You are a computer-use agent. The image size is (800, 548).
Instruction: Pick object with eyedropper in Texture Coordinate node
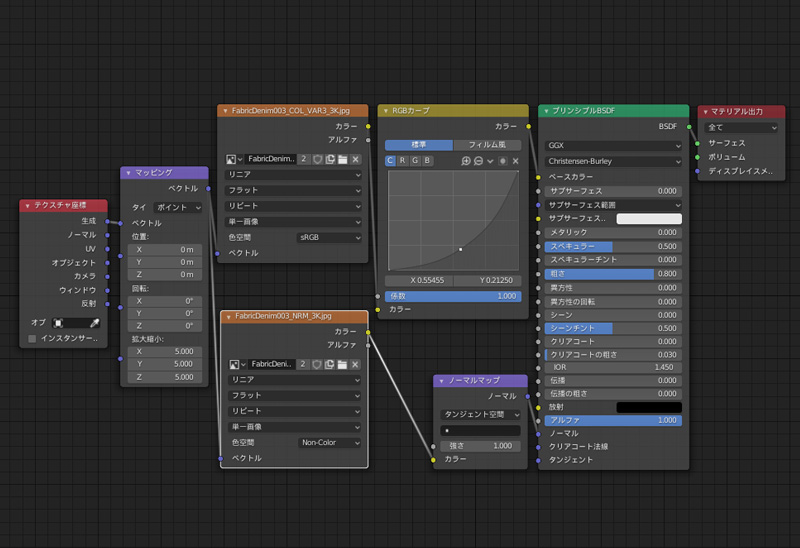(x=94, y=323)
